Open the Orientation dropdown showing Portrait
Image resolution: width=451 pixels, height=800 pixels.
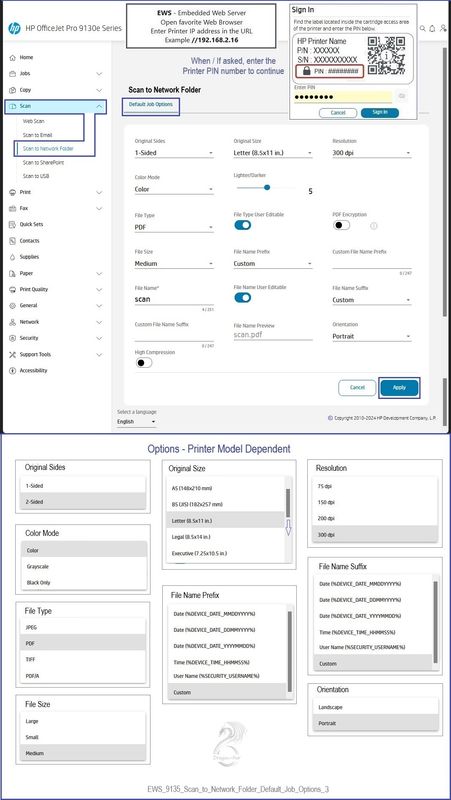point(371,337)
